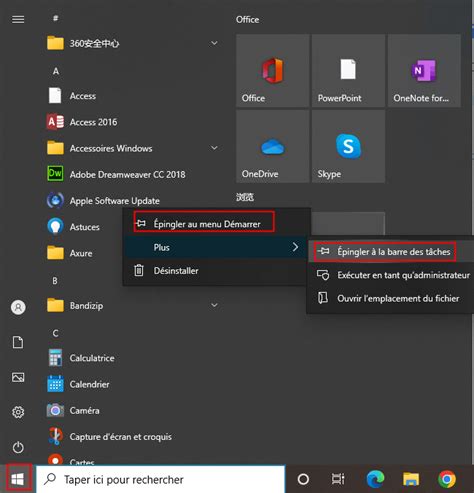Select Épingler à la barre des tâches
This screenshot has width=474, height=493.
click(x=390, y=252)
